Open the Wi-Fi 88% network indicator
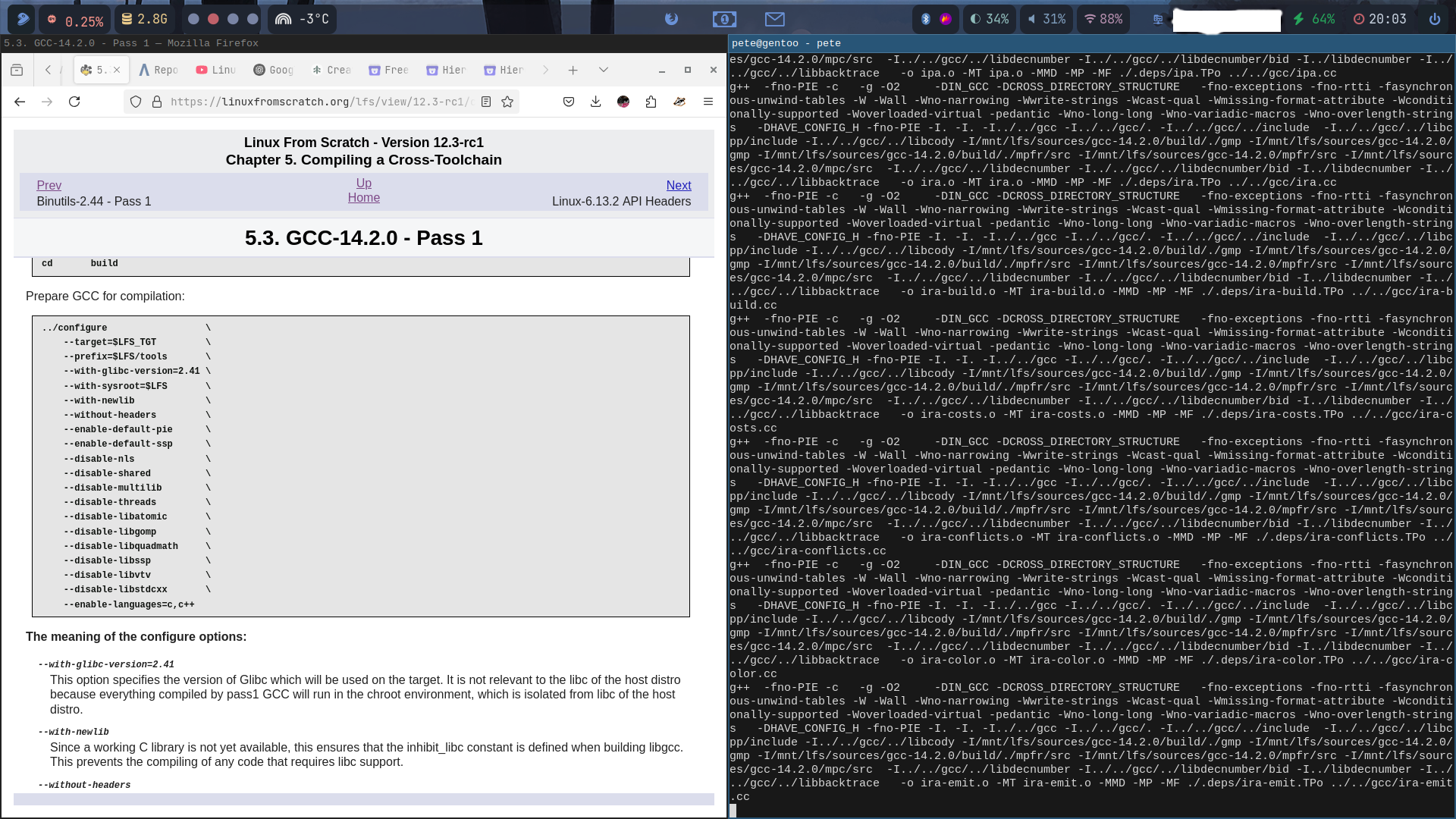The image size is (1456, 819). point(1103,19)
